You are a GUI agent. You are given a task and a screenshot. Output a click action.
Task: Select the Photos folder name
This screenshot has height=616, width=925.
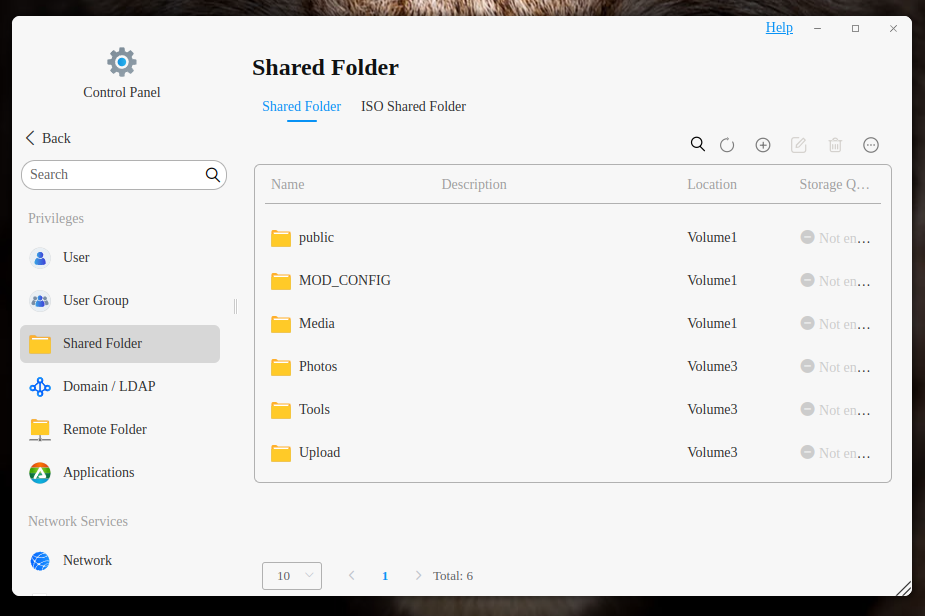pos(318,366)
